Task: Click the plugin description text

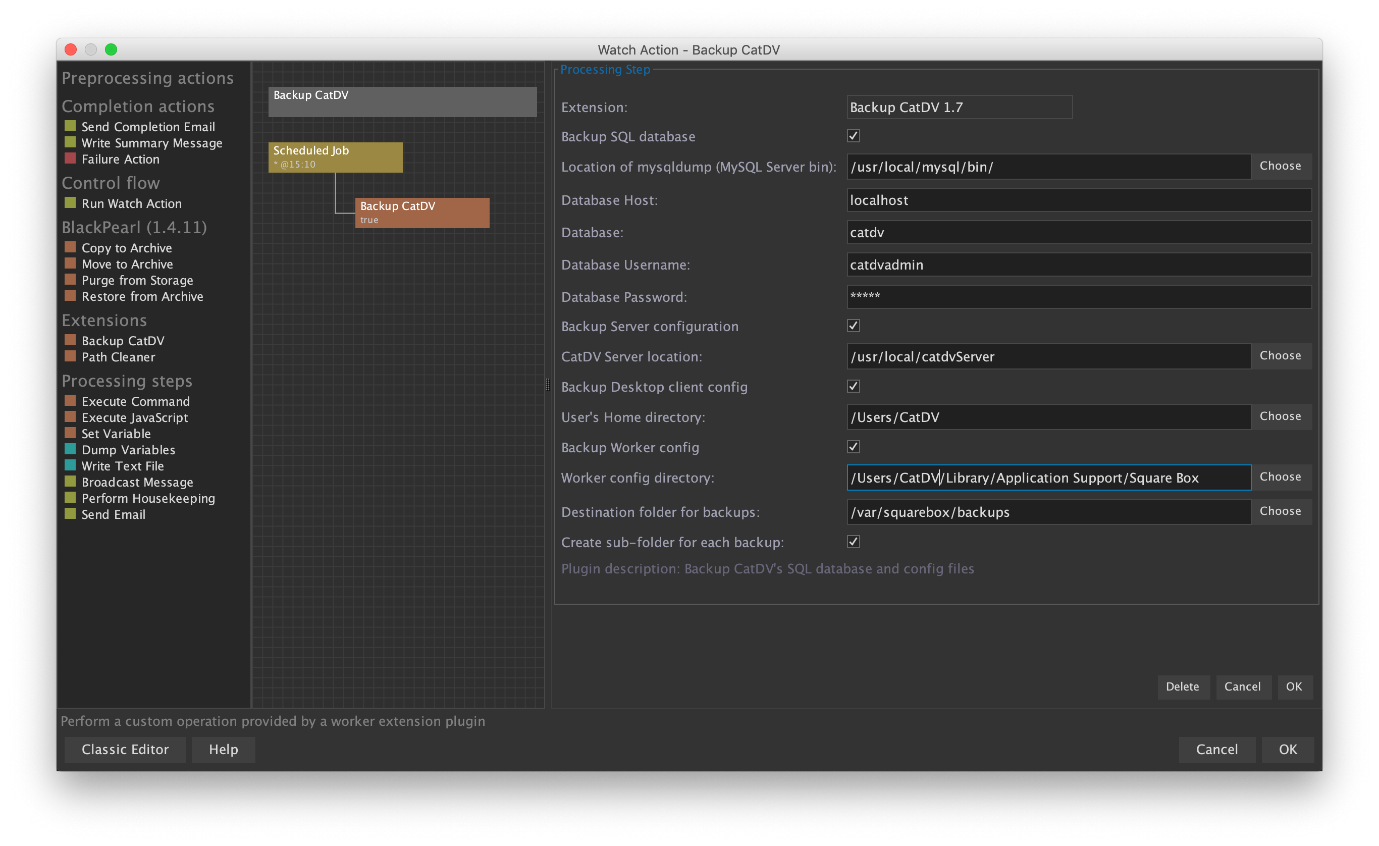Action: pos(768,569)
